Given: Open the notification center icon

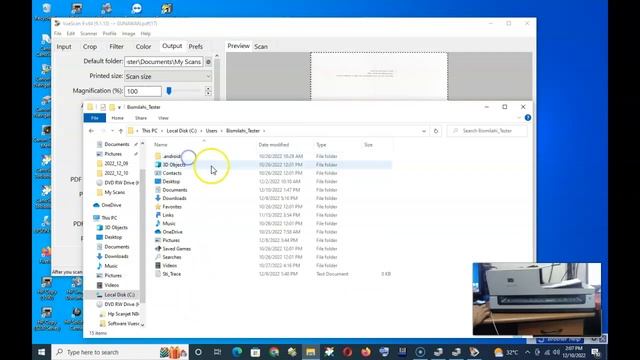Looking at the screenshot, I should pyautogui.click(x=596, y=352).
